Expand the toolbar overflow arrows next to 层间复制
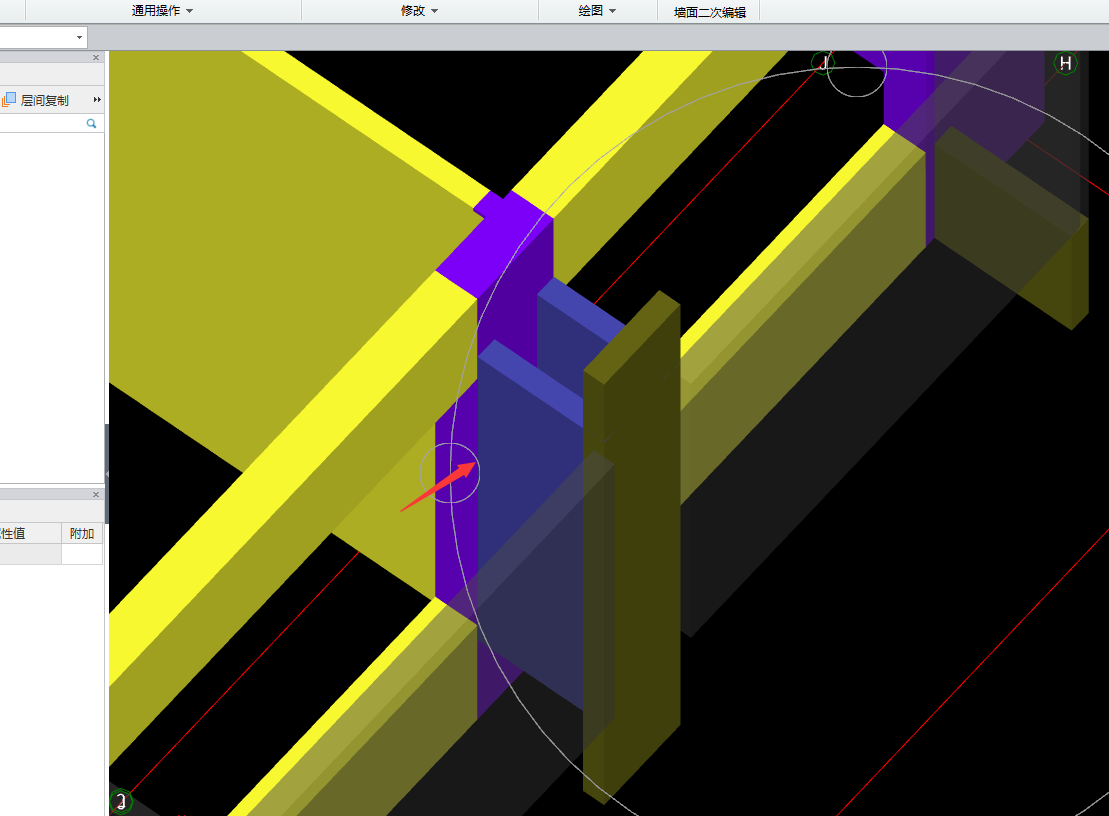The width and height of the screenshot is (1109, 816). tap(97, 100)
